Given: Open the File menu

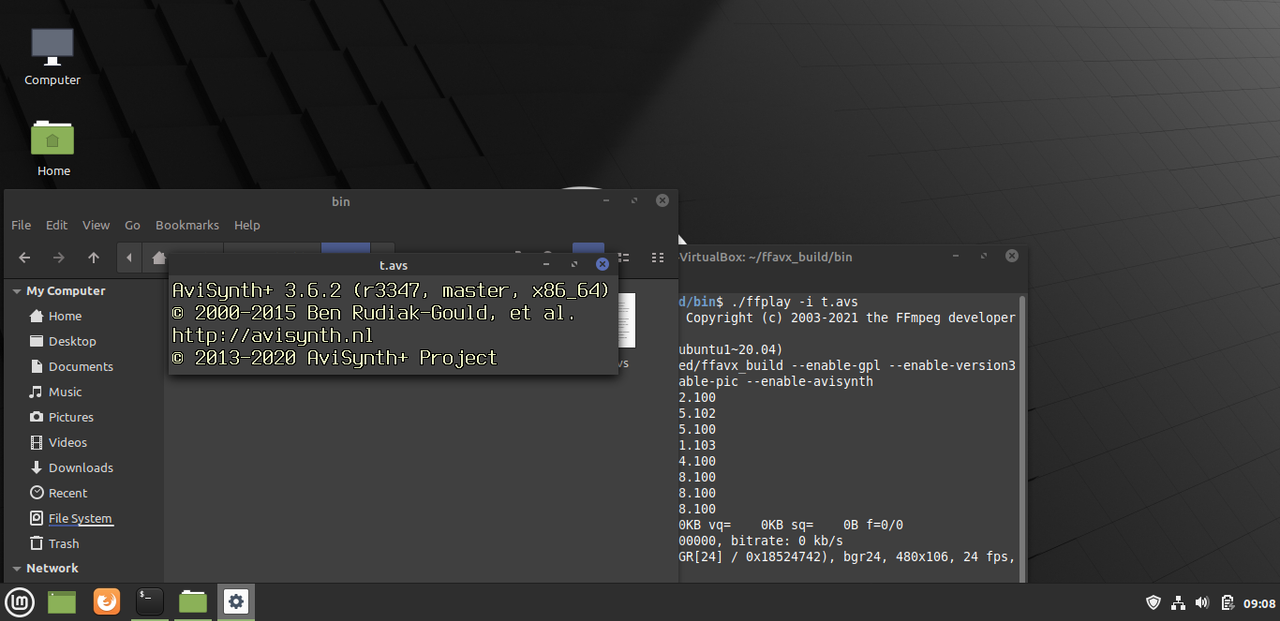Looking at the screenshot, I should tap(21, 225).
